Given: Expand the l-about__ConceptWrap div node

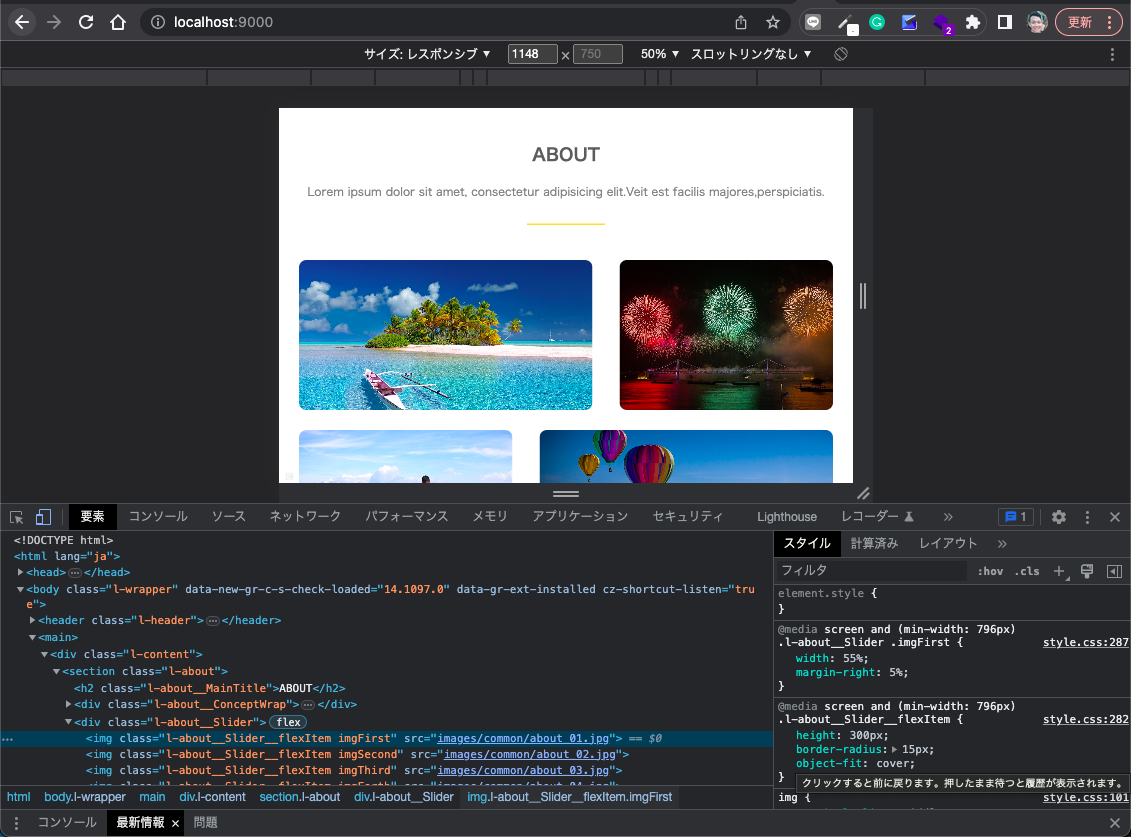Looking at the screenshot, I should [69, 704].
